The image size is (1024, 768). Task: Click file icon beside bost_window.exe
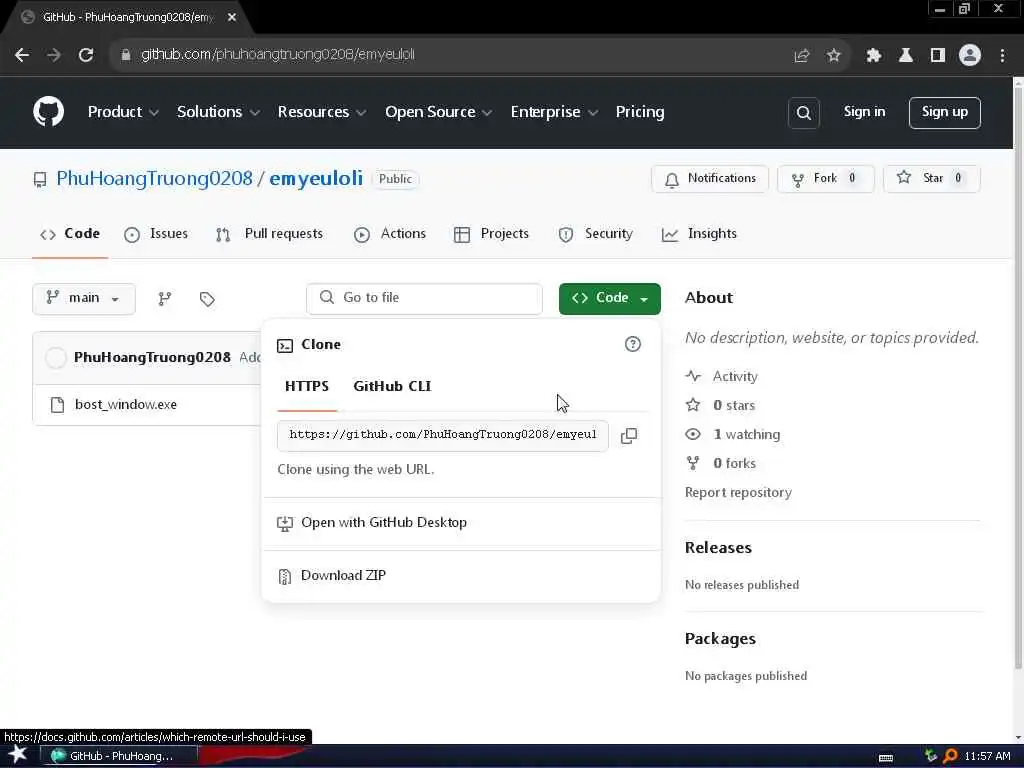click(57, 405)
